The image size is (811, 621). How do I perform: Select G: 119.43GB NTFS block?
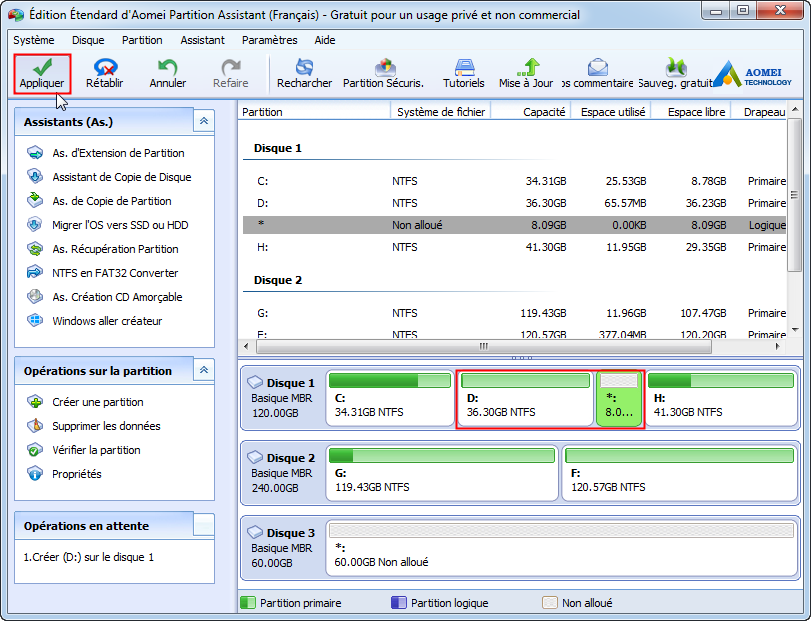pyautogui.click(x=442, y=473)
